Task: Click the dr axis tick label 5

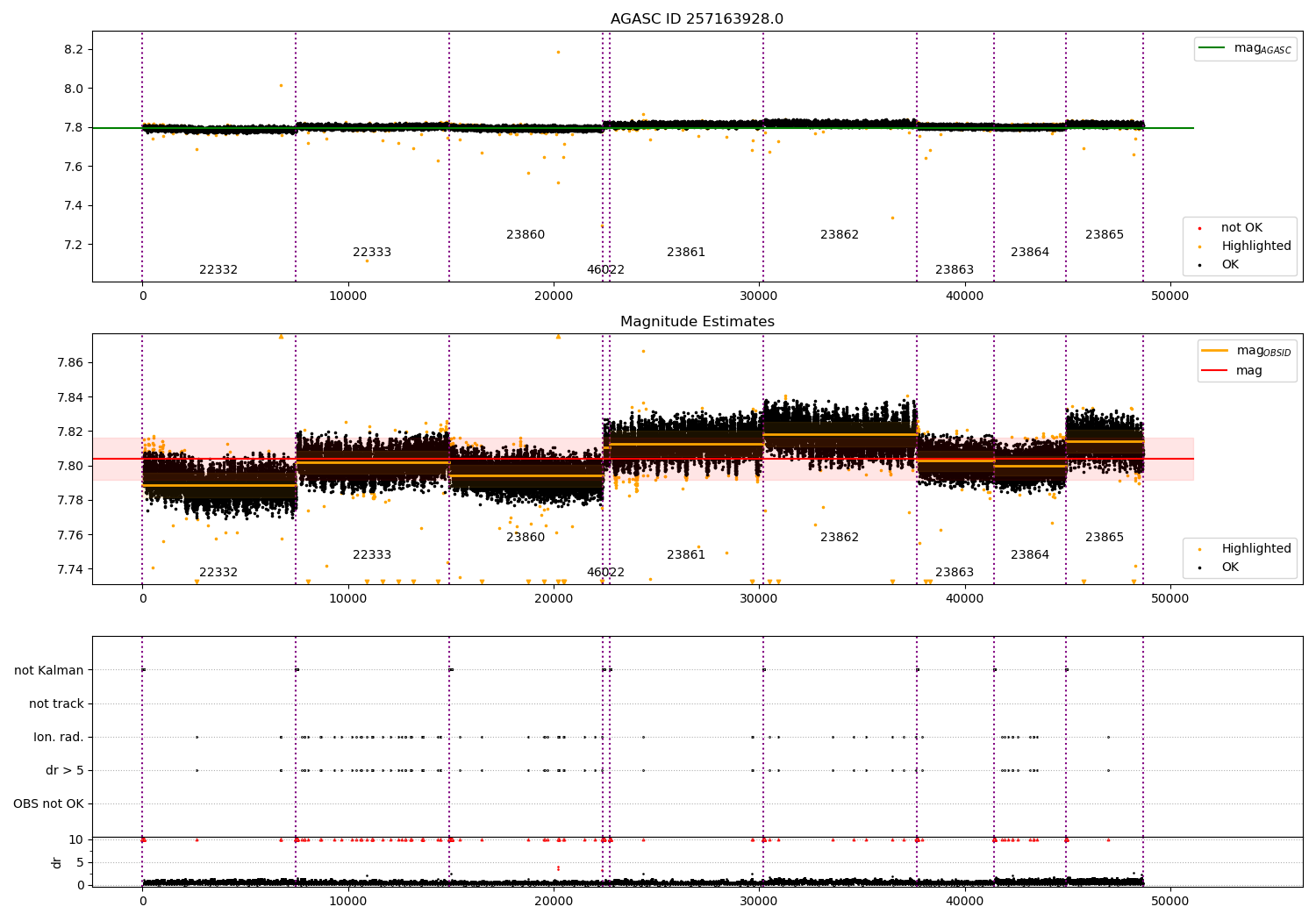Action: [x=80, y=862]
